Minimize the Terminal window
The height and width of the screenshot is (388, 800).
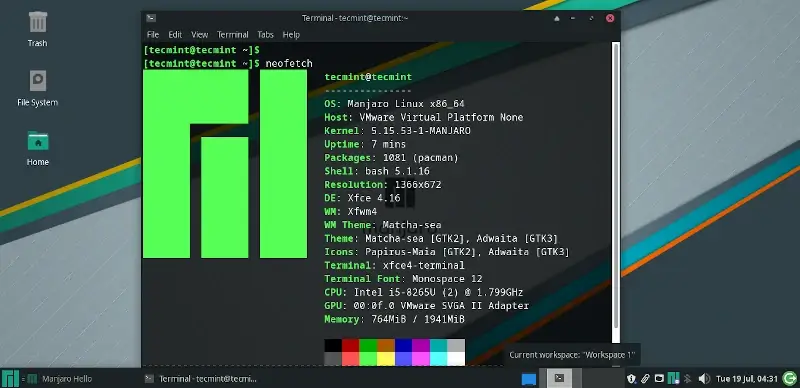coord(574,18)
